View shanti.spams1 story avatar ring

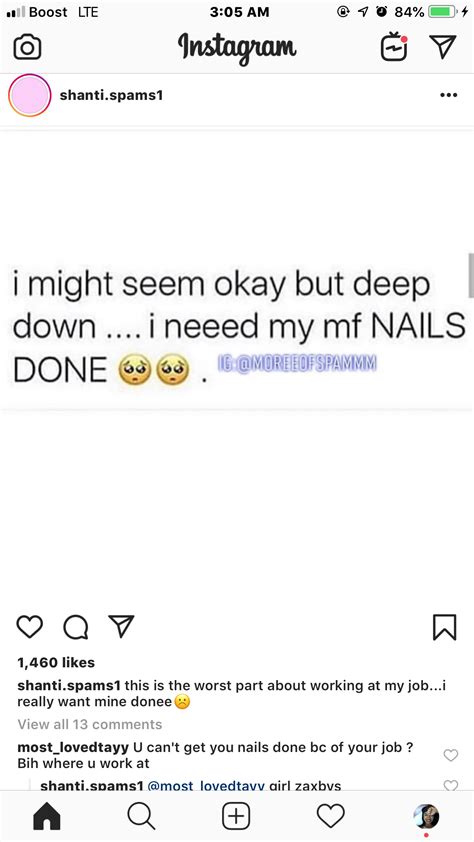30,96
